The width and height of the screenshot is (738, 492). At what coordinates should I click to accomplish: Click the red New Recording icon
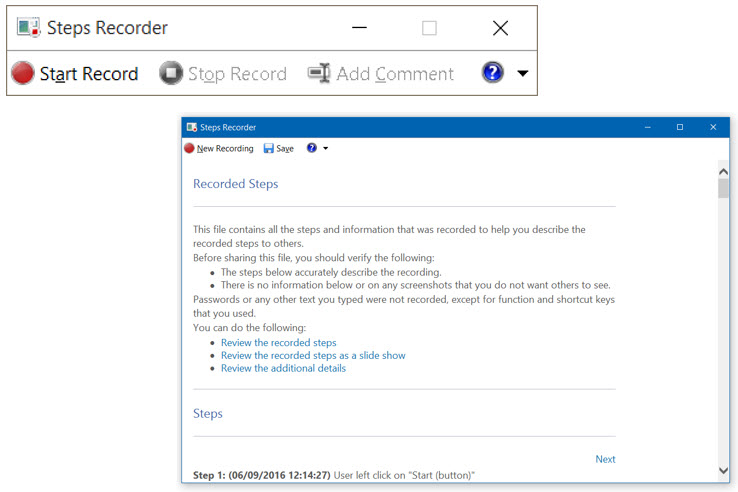click(189, 148)
